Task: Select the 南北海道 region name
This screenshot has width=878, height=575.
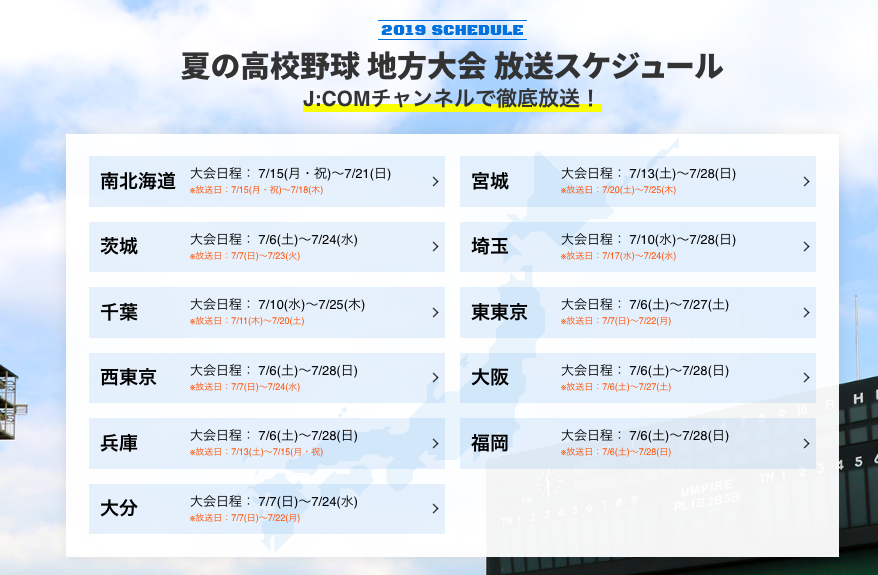Action: coord(138,181)
